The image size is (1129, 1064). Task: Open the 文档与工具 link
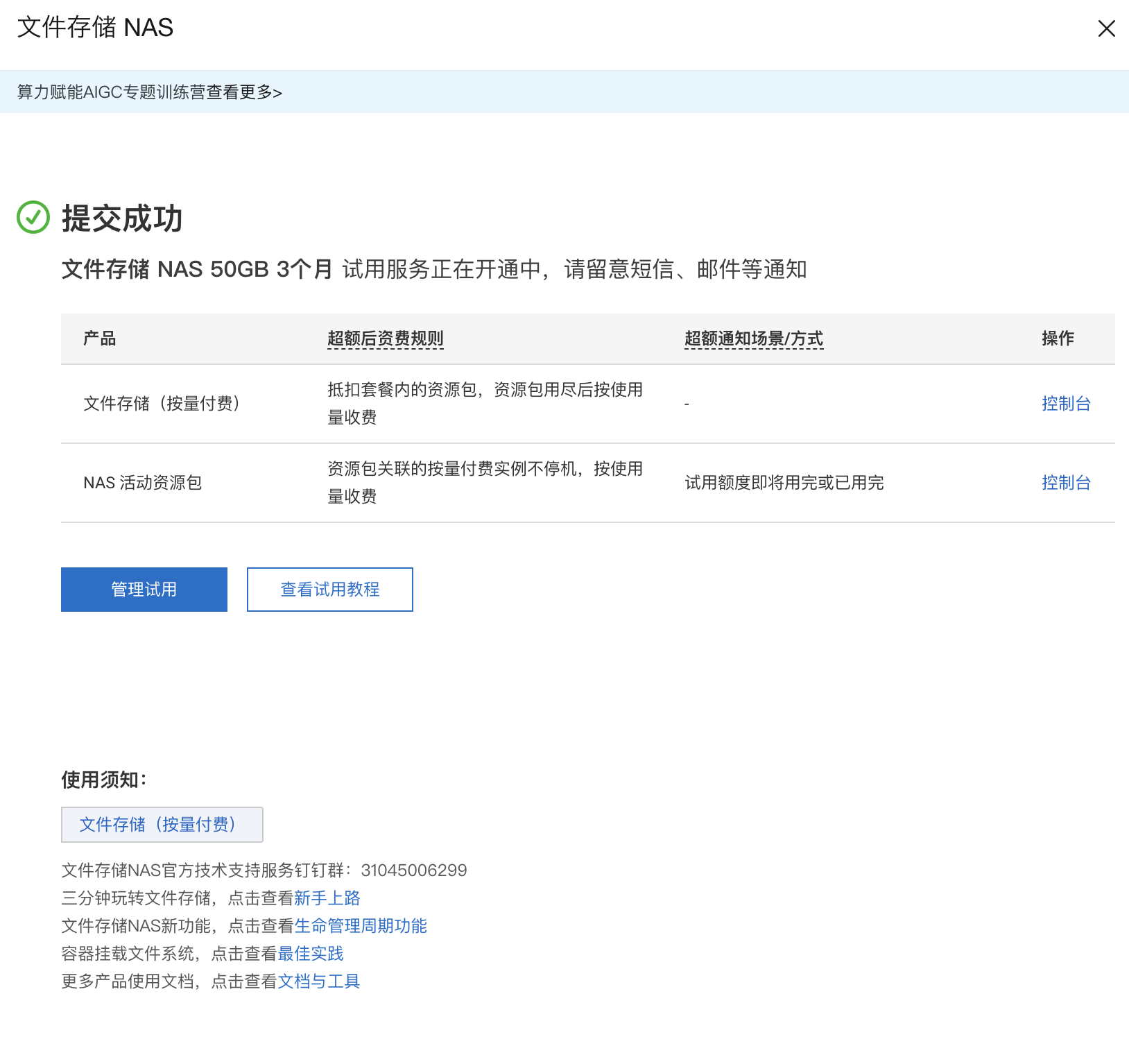coord(319,981)
